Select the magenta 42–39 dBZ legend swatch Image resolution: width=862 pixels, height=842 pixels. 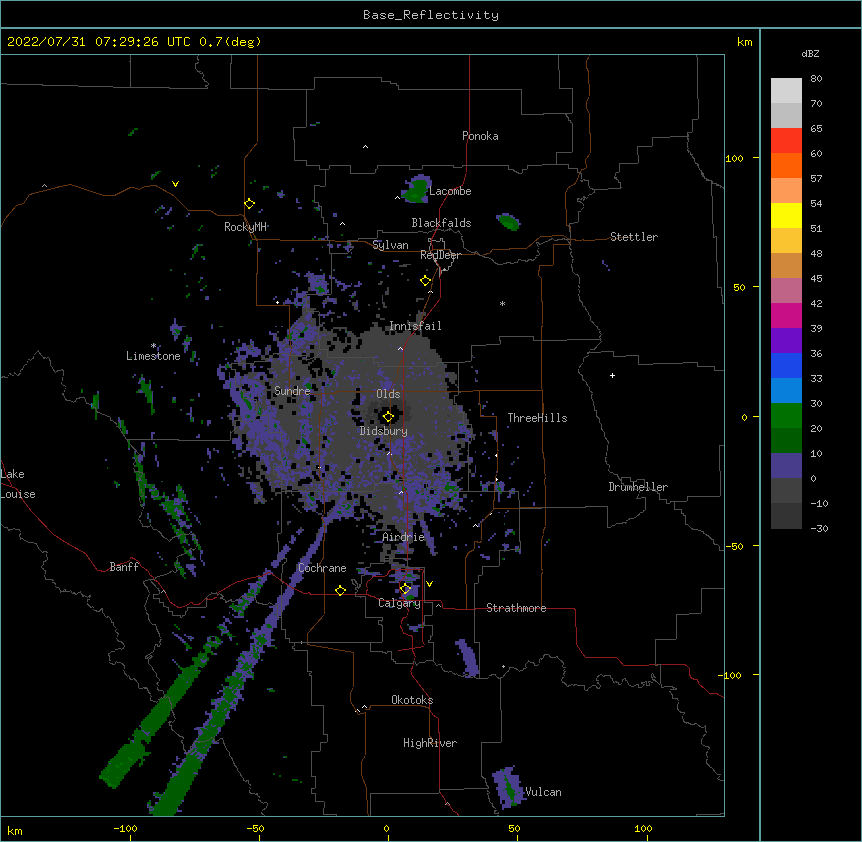tap(786, 315)
